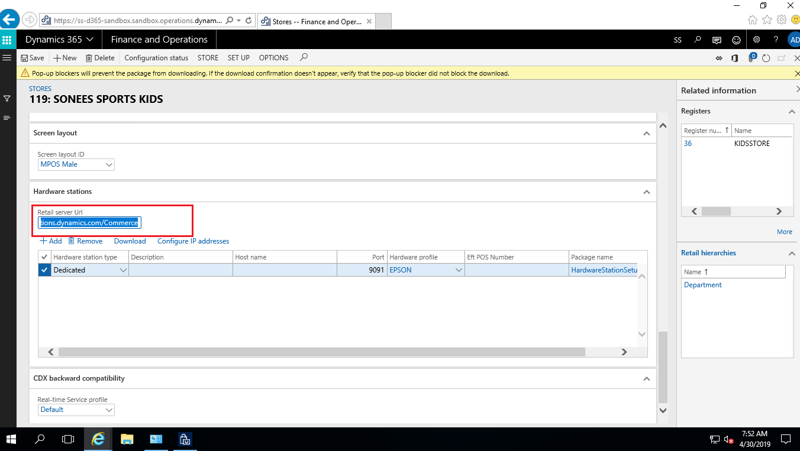The image size is (800, 451).
Task: Open the STORE menu tab
Action: [207, 58]
